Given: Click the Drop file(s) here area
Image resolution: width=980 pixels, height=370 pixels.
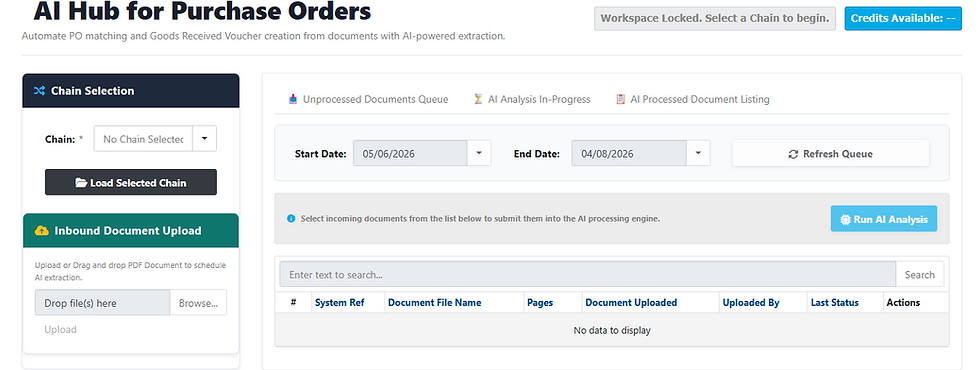Looking at the screenshot, I should 102,303.
